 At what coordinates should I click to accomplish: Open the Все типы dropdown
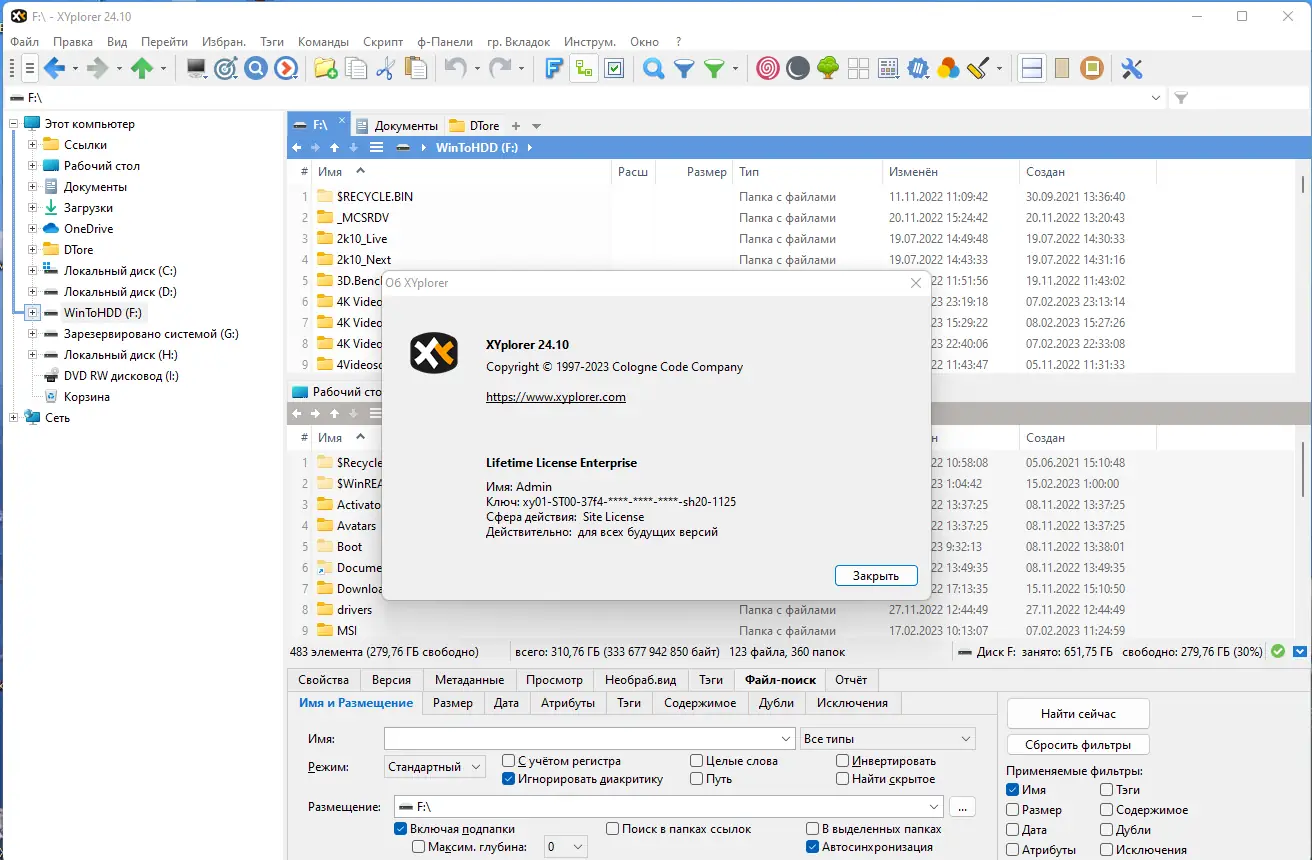click(887, 737)
